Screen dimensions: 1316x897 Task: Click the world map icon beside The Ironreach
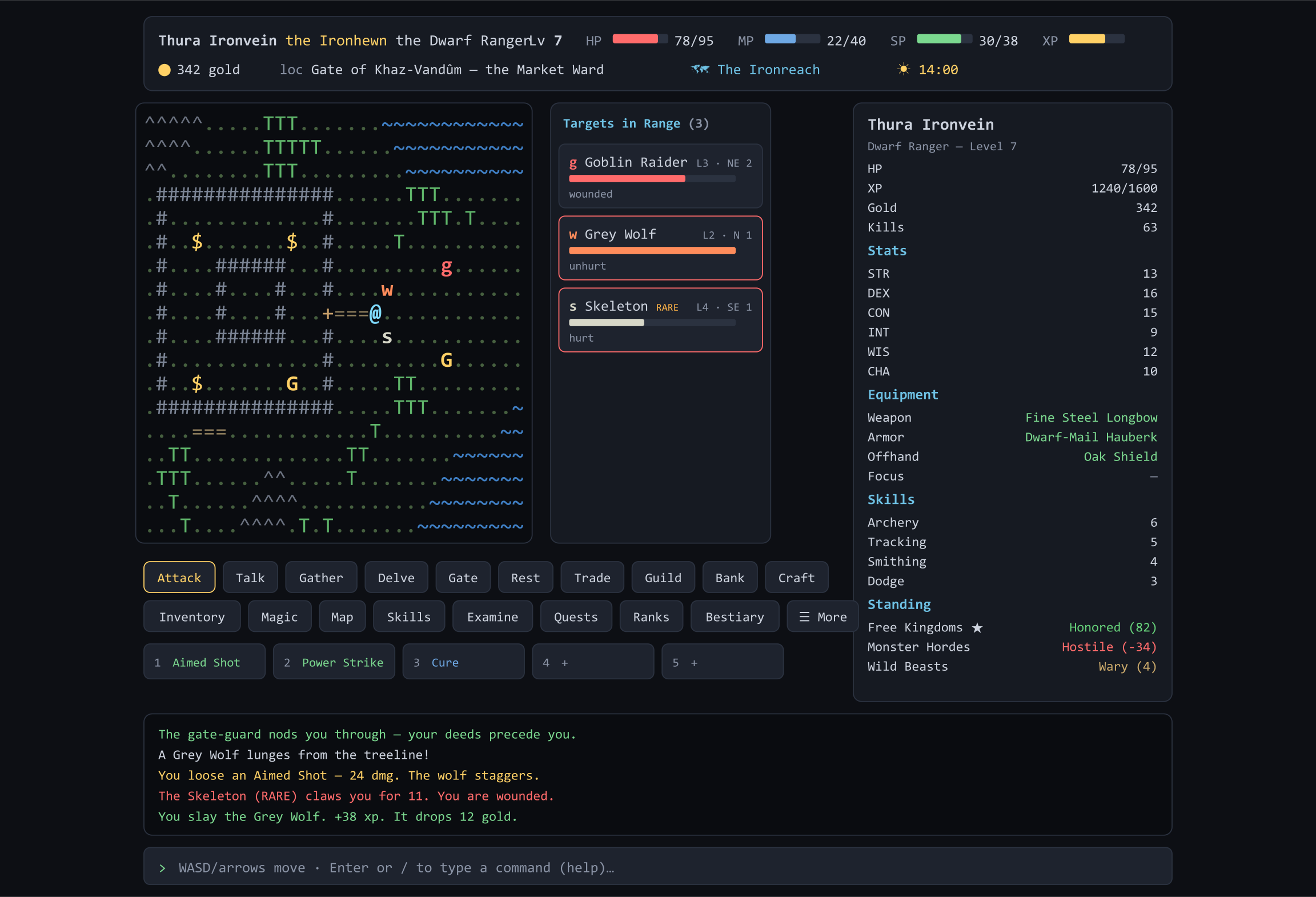tap(700, 69)
